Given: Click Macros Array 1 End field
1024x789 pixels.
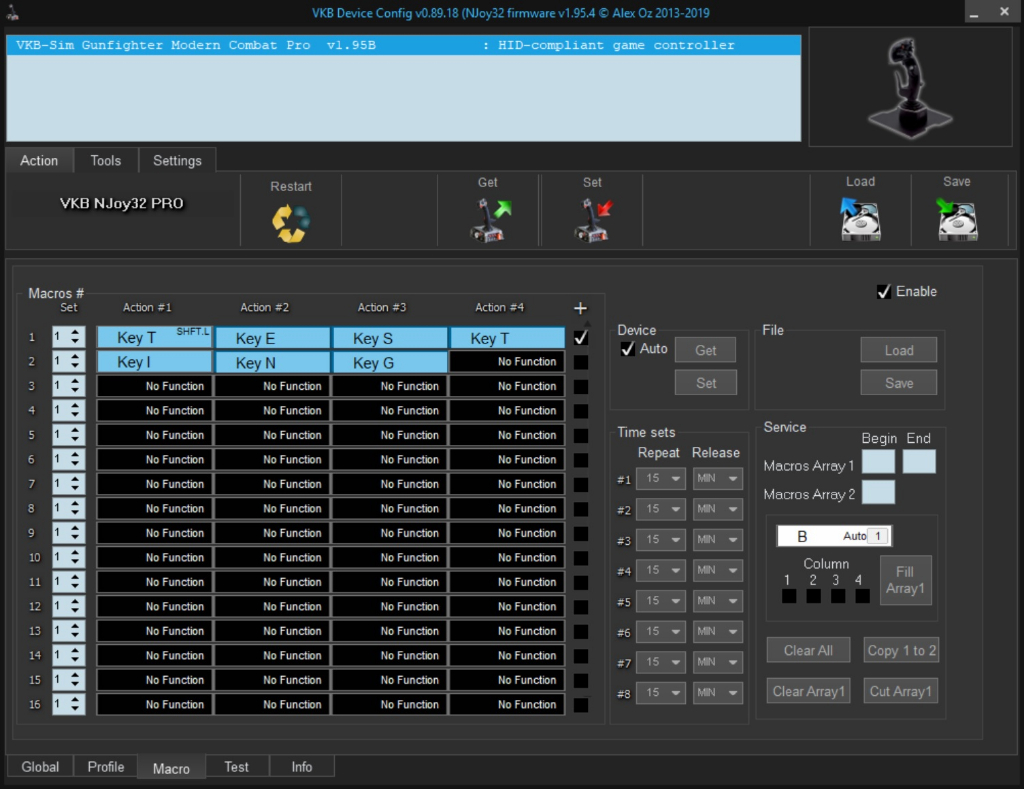Looking at the screenshot, I should coord(919,462).
